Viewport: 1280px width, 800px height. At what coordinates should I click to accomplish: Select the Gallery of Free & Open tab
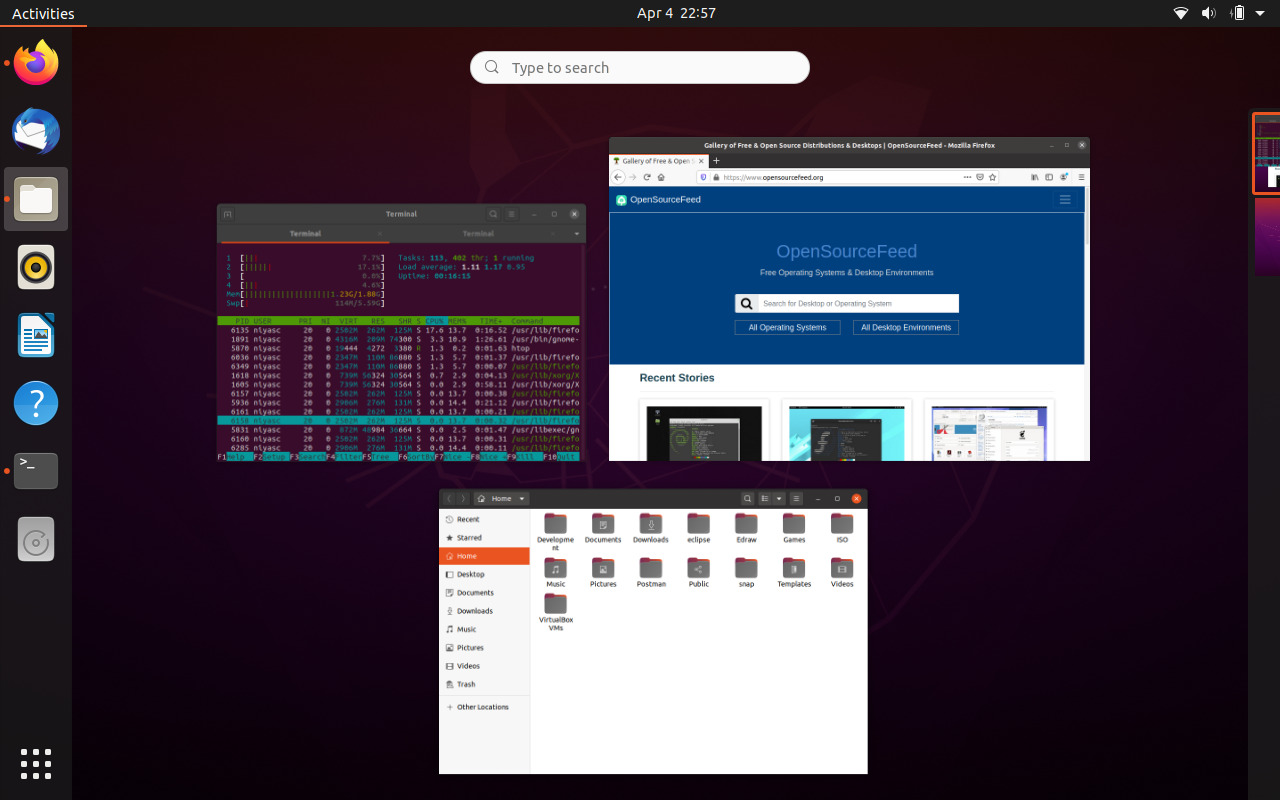click(x=655, y=160)
